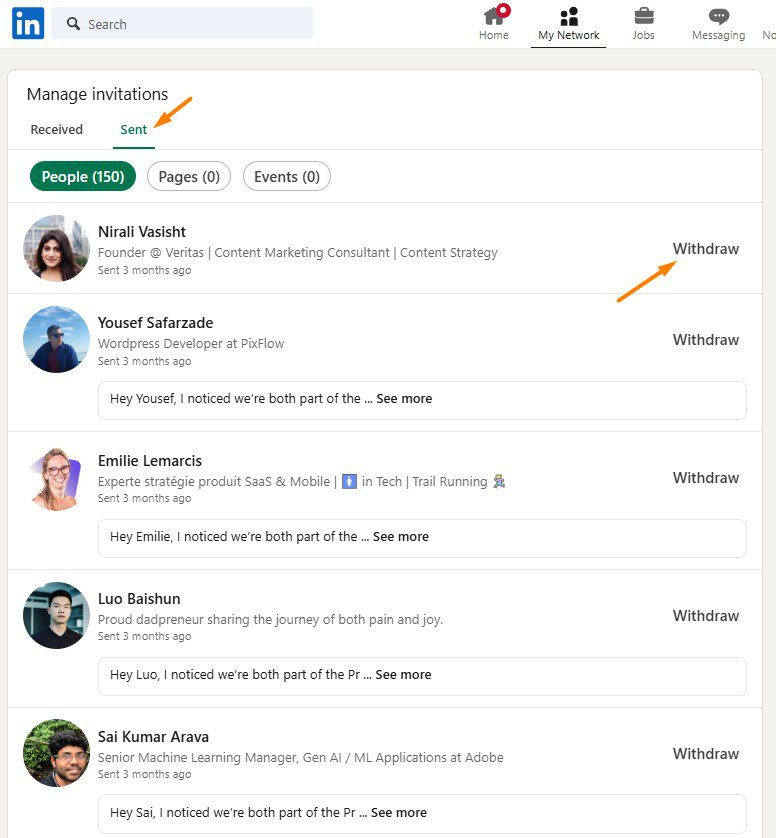776x838 pixels.
Task: Expand See more in Luo's message
Action: pyautogui.click(x=403, y=674)
